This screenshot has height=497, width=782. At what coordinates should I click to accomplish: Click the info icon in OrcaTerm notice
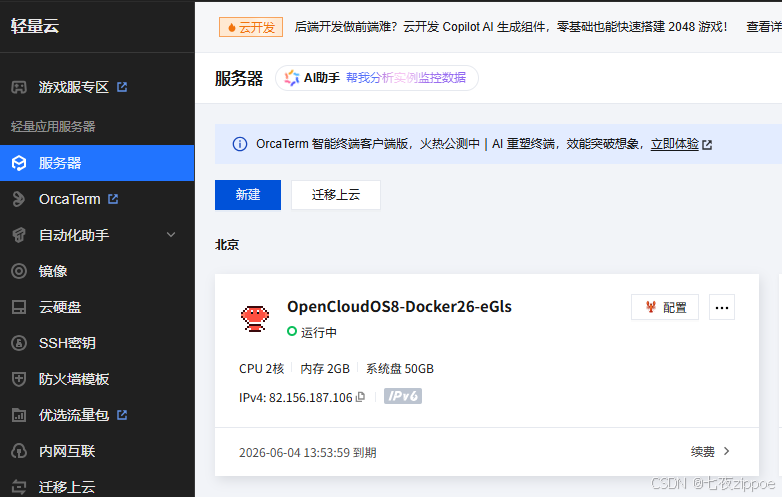tap(240, 144)
